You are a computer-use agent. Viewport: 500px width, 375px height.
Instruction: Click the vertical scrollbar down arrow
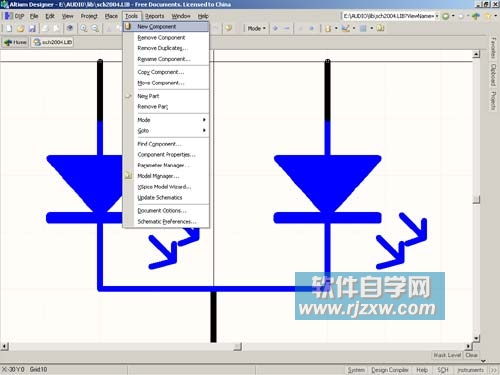tap(476, 339)
